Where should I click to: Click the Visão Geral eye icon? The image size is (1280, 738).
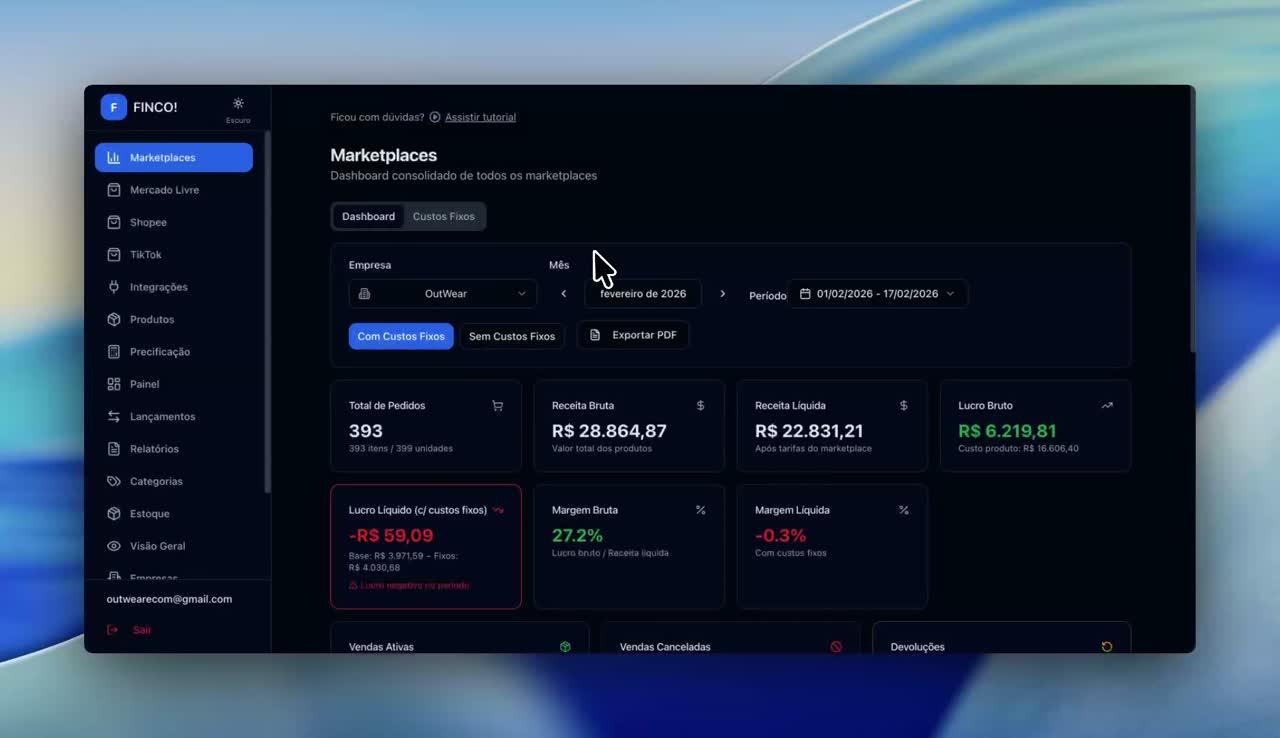[114, 546]
